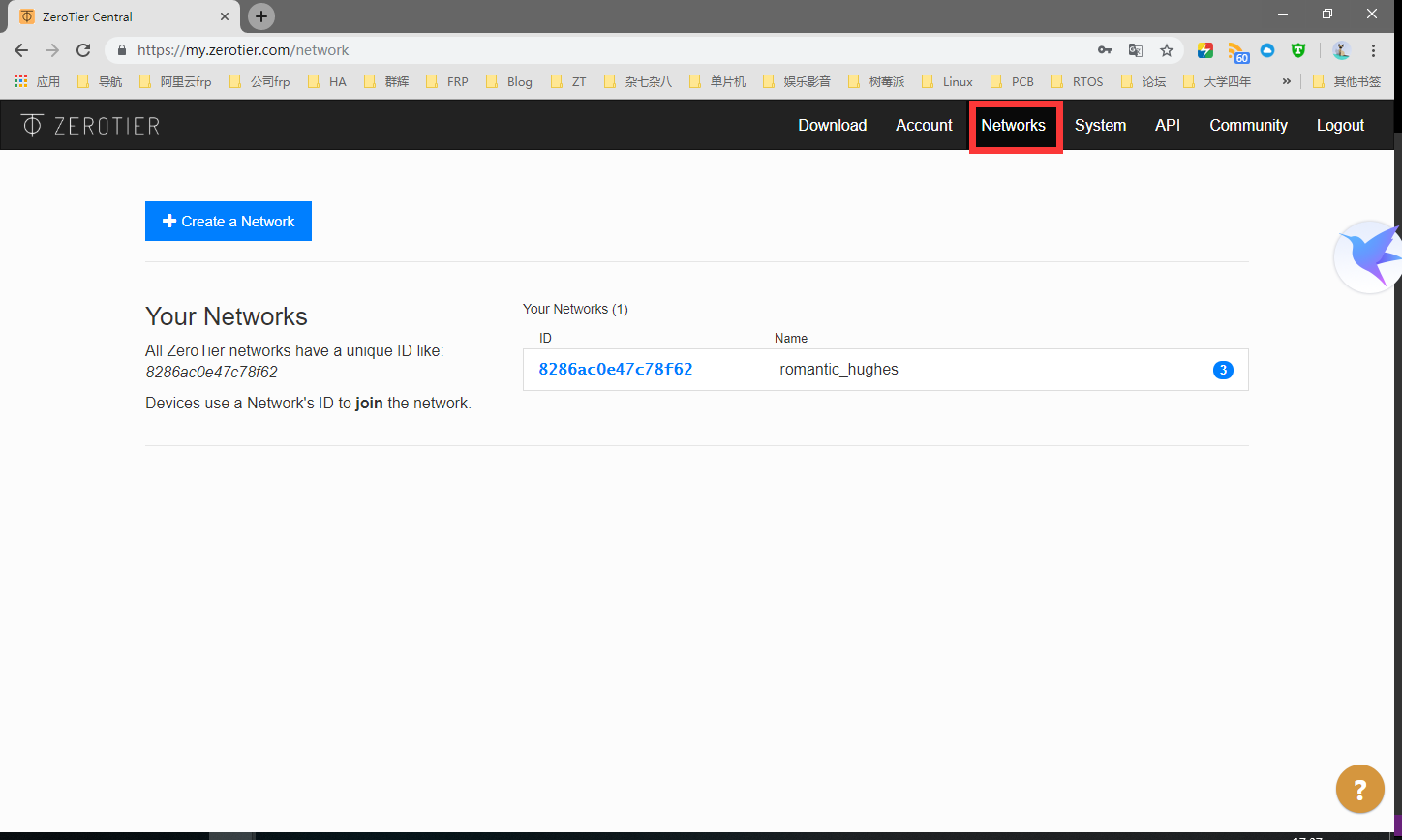The image size is (1402, 840).
Task: Expand the RTOS bookmark folder
Action: [x=1078, y=81]
